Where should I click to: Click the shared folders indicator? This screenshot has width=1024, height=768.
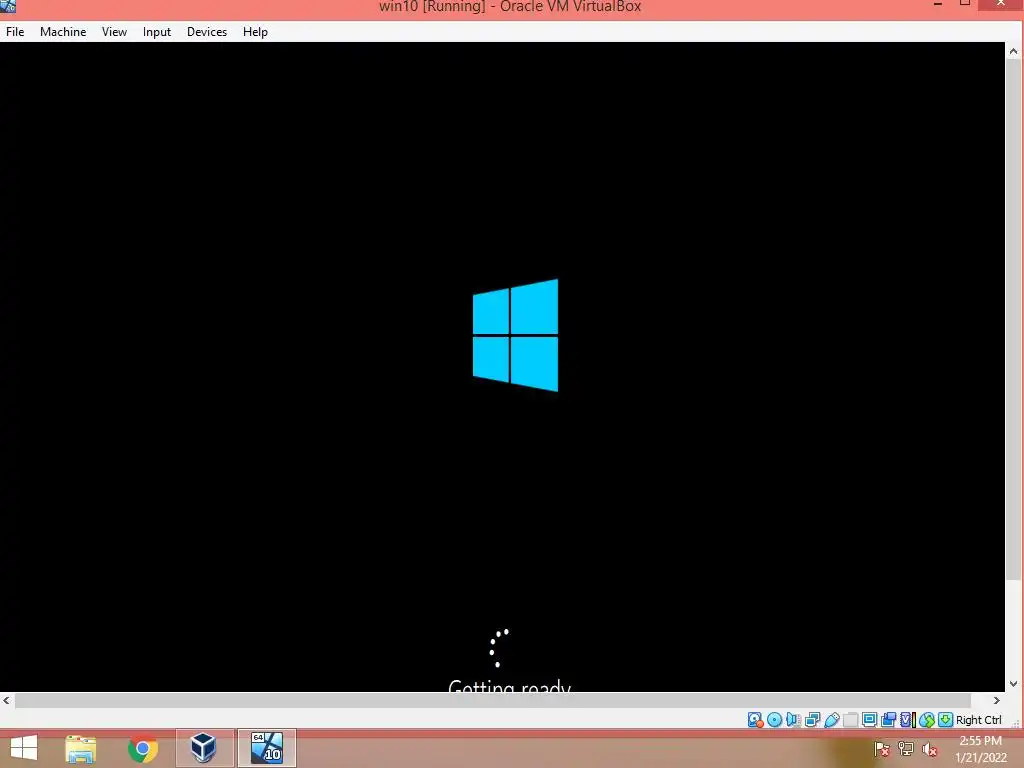[850, 720]
